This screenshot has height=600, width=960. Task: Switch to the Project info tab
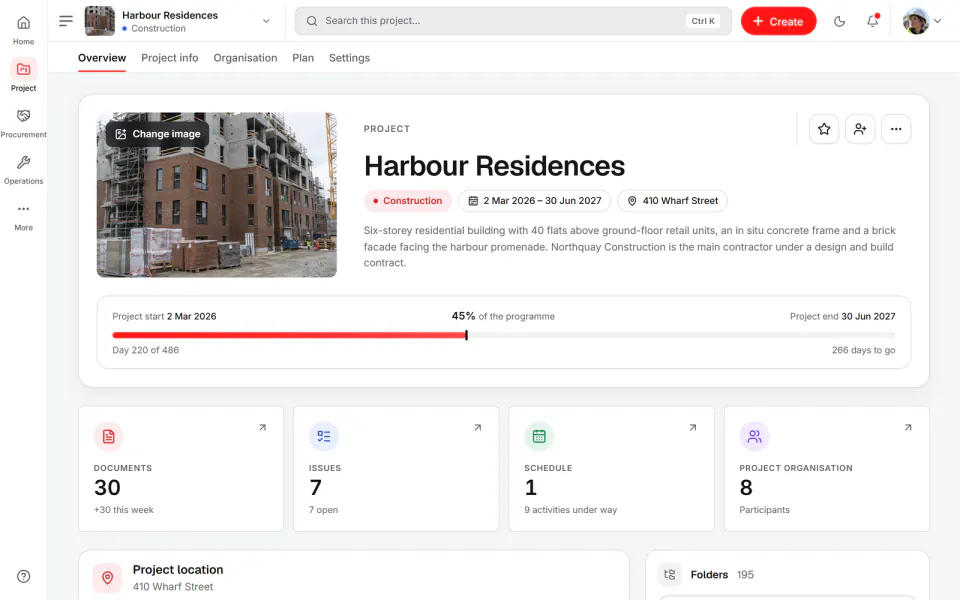(170, 58)
